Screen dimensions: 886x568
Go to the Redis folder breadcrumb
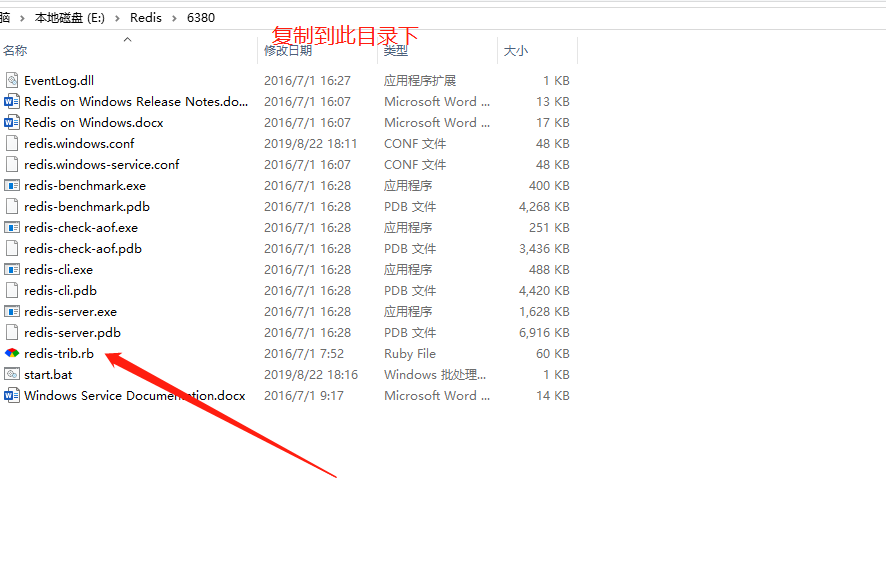(x=146, y=18)
